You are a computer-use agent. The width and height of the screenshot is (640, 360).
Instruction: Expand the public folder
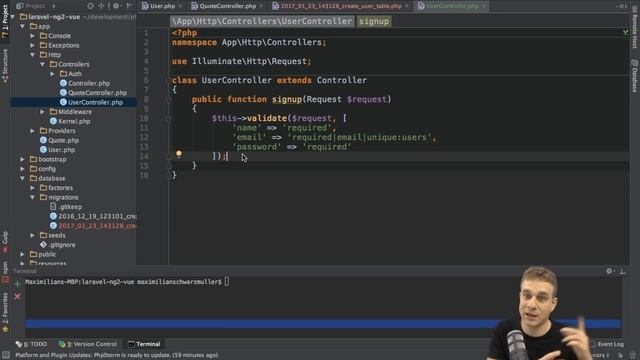[23, 254]
